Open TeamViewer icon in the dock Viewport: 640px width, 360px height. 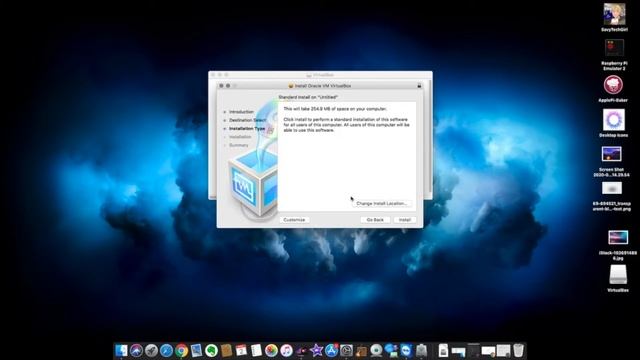[406, 350]
